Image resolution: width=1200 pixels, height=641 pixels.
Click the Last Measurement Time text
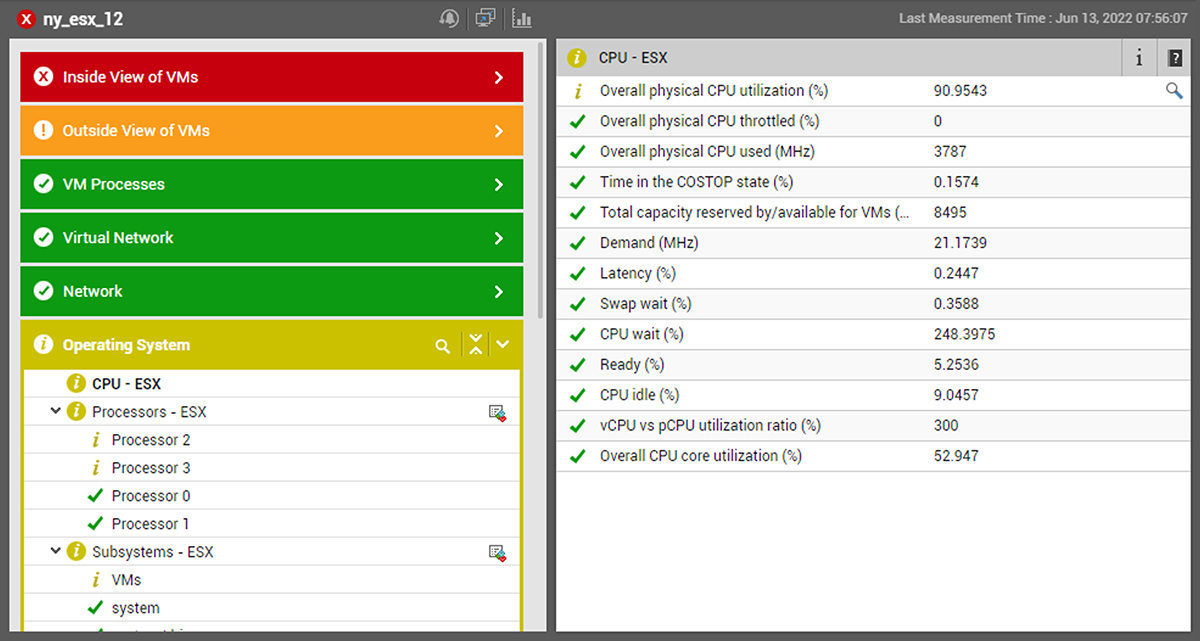[1043, 18]
